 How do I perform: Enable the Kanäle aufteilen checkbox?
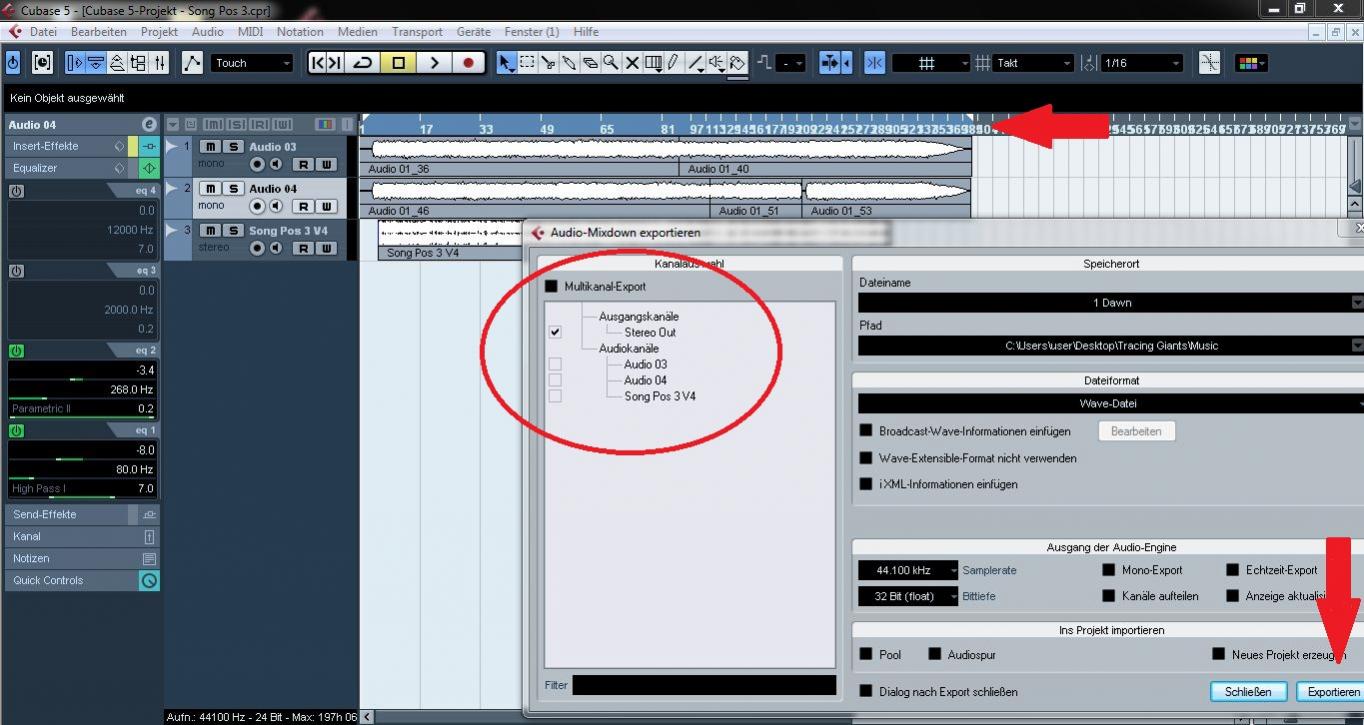coord(1109,596)
